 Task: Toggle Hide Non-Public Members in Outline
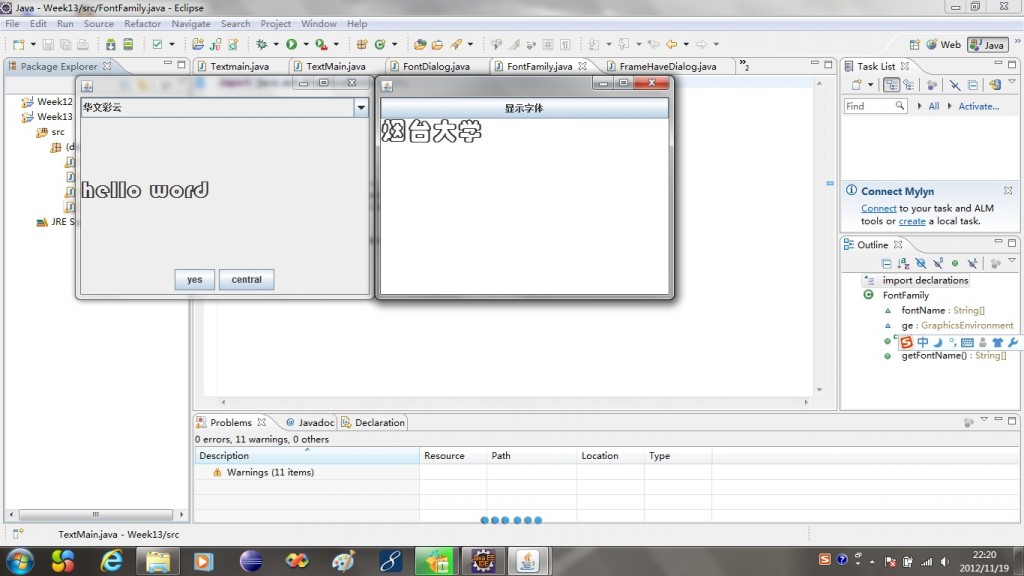point(955,263)
